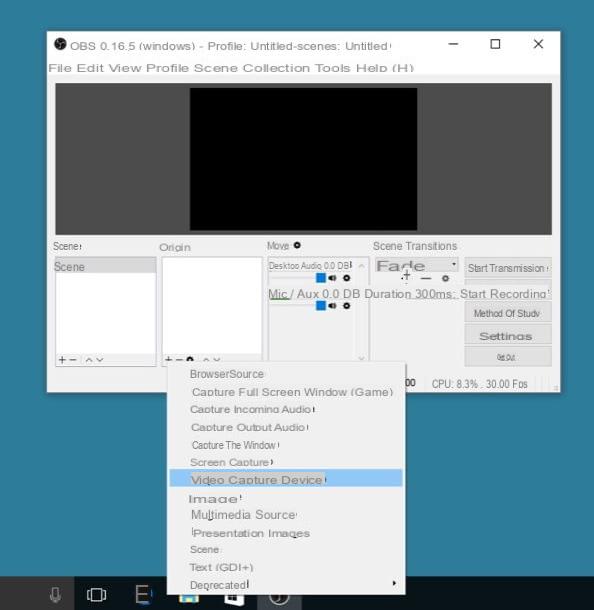Move the scene up with the arrow
The width and height of the screenshot is (594, 610).
click(89, 360)
